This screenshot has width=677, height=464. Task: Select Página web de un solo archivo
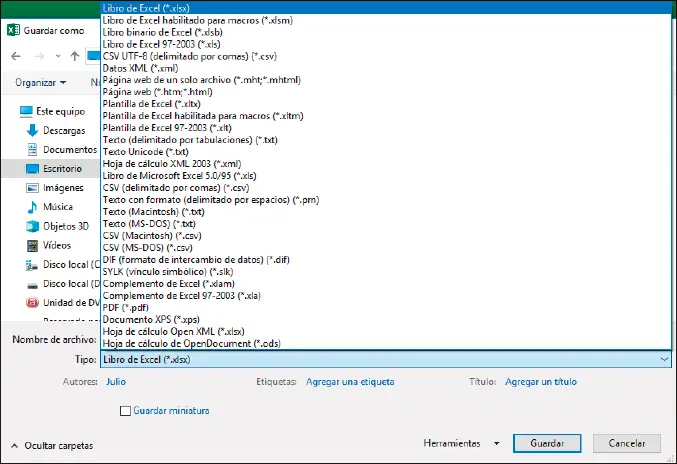[386, 80]
